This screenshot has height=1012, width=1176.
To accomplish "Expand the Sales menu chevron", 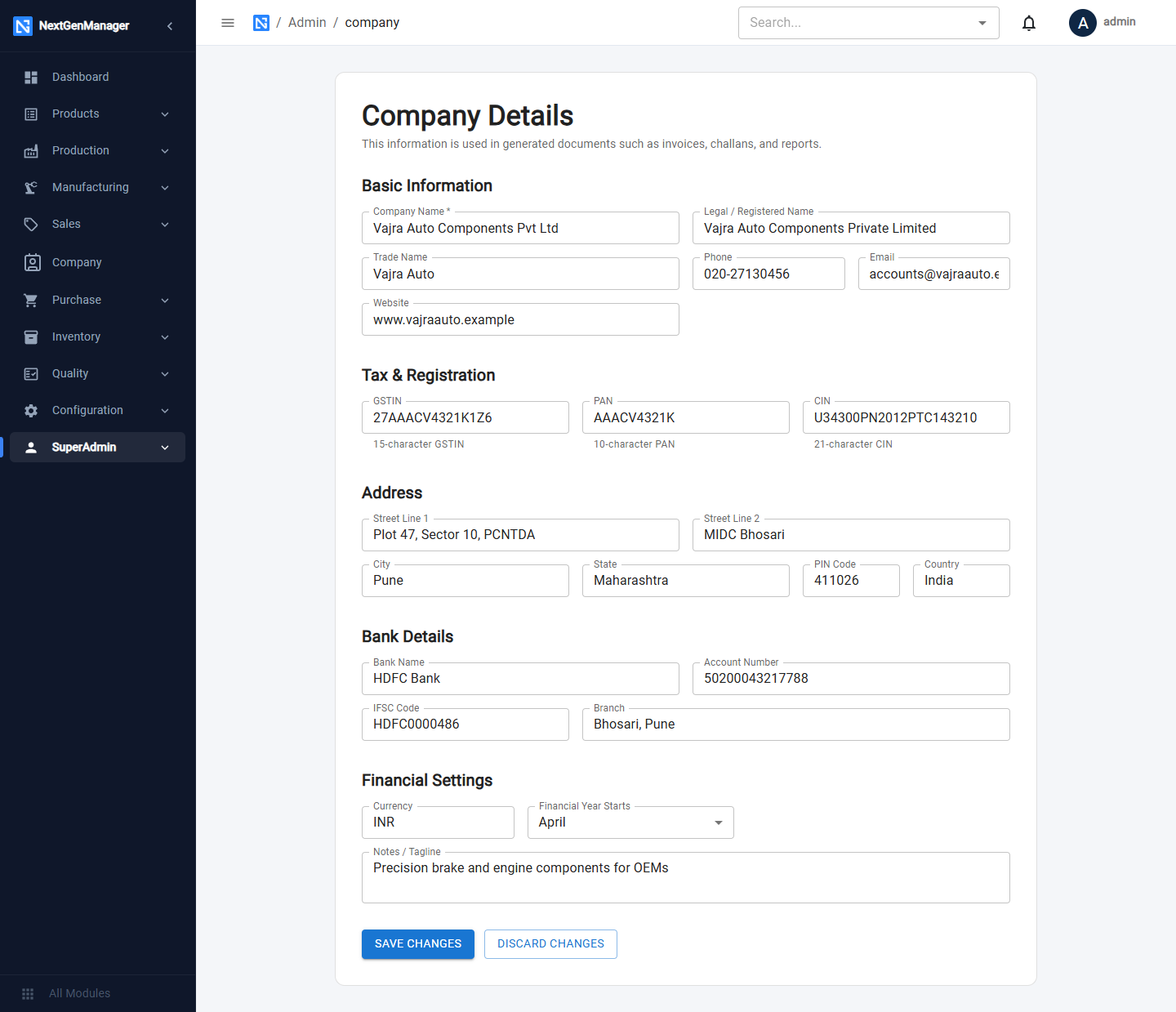I will [165, 225].
